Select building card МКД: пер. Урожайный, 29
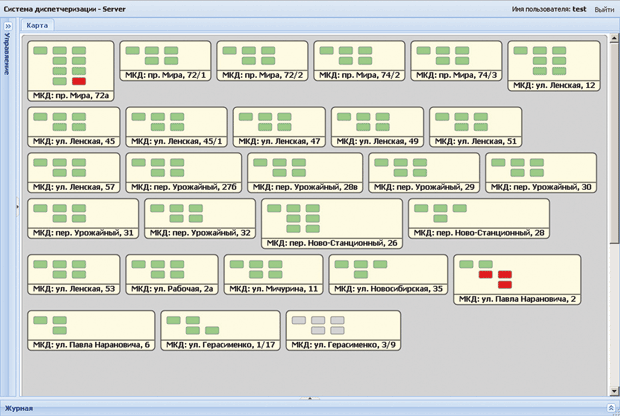The image size is (620, 416). [x=424, y=173]
